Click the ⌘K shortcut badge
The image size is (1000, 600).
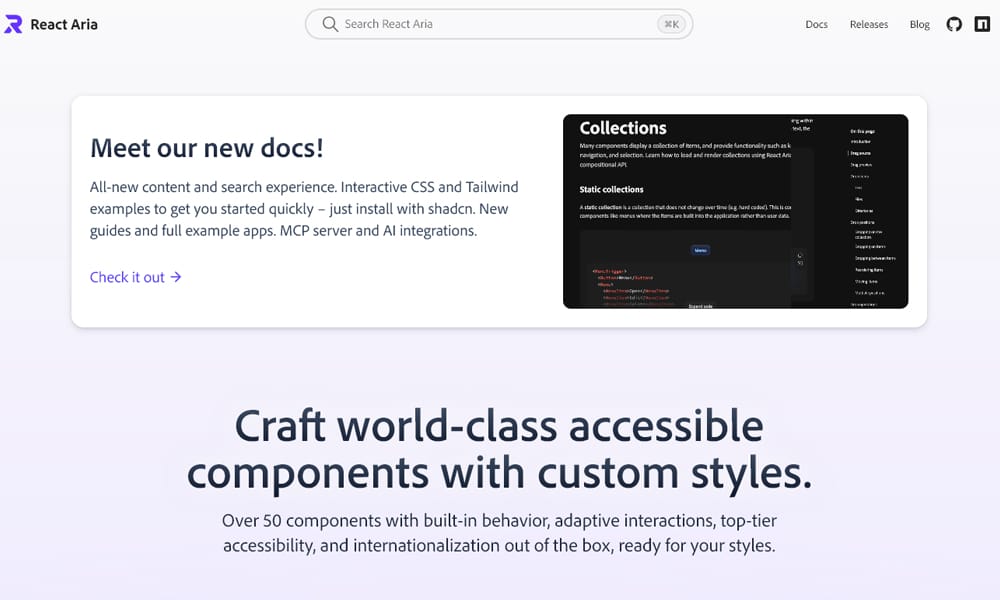tap(672, 24)
